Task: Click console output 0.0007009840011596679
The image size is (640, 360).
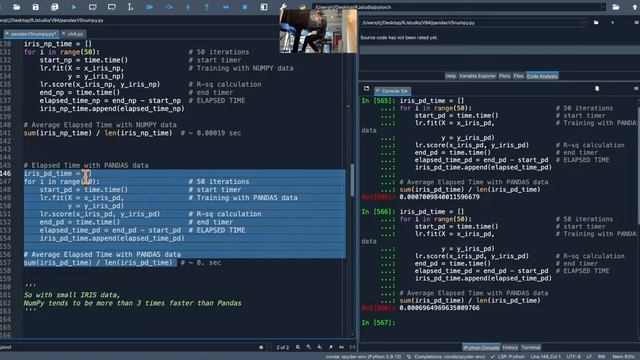Action: (440, 197)
